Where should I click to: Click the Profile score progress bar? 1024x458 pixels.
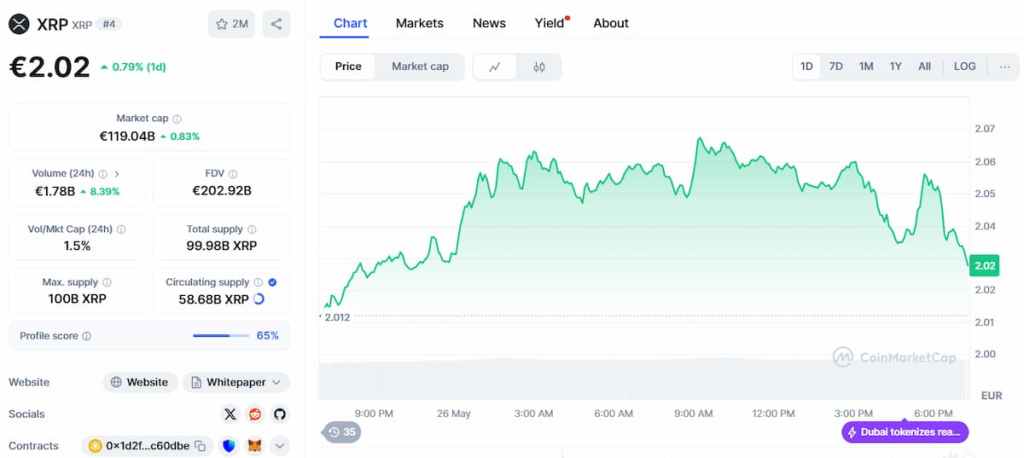click(x=220, y=336)
